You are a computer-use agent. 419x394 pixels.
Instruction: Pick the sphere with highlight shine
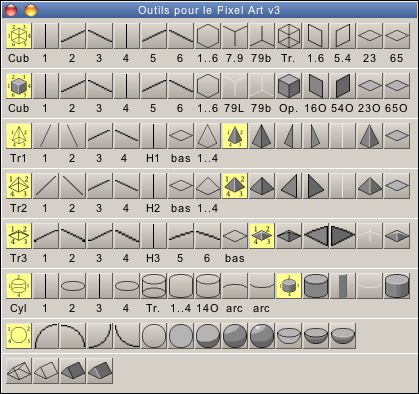(262, 336)
